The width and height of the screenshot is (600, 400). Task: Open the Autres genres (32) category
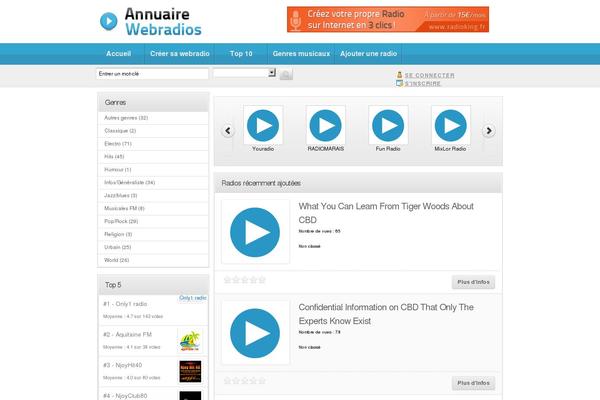[x=126, y=118]
